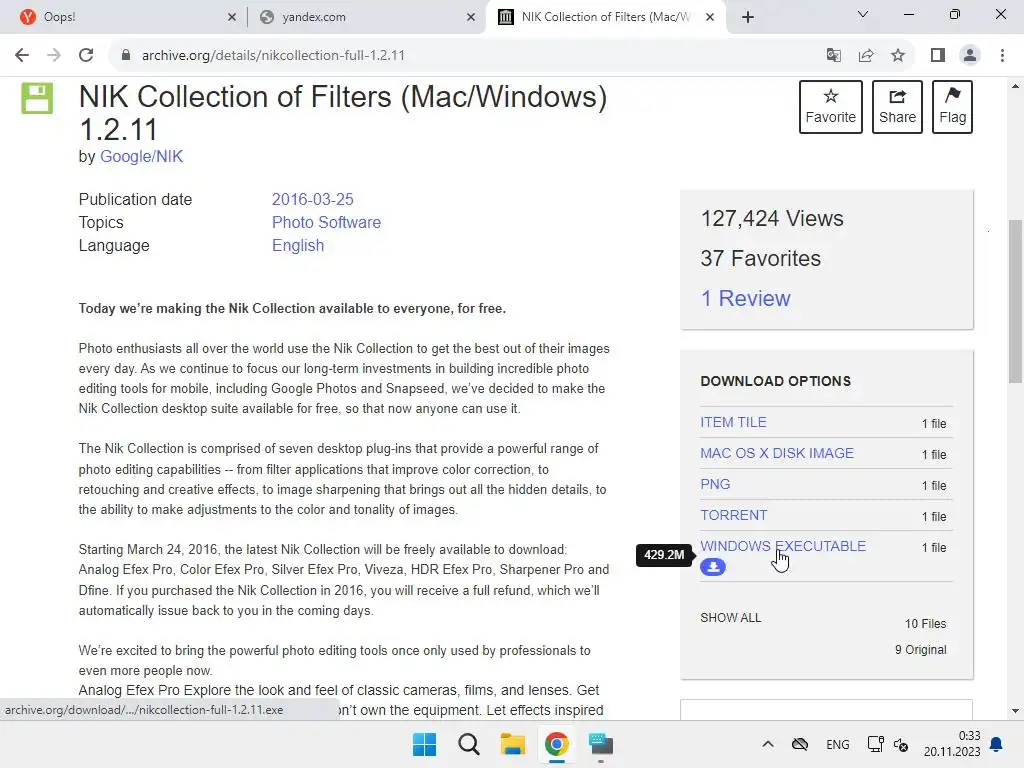Open the Photo Software topic link

(326, 223)
